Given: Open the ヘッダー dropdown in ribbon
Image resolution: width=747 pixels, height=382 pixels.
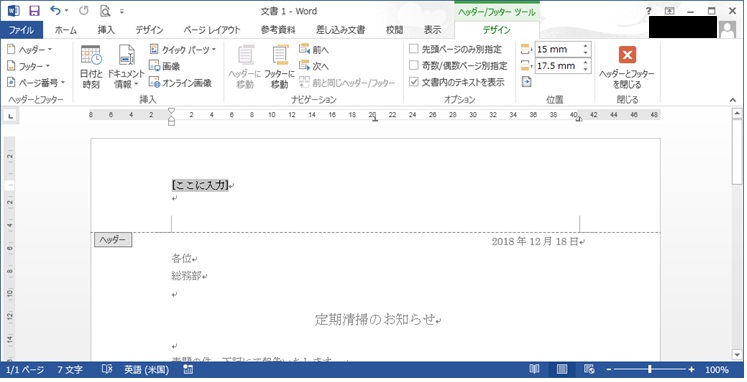Looking at the screenshot, I should tap(30, 50).
